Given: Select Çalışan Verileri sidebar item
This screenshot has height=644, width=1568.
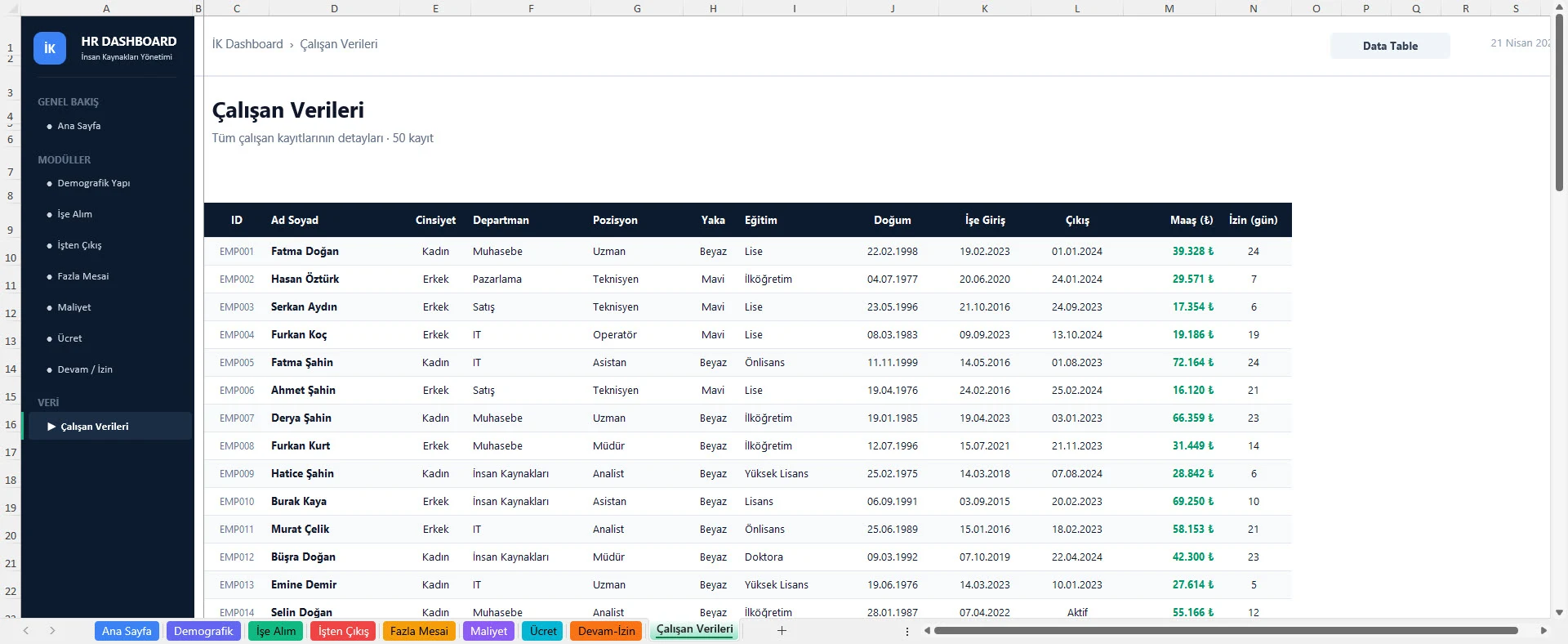Looking at the screenshot, I should point(110,426).
